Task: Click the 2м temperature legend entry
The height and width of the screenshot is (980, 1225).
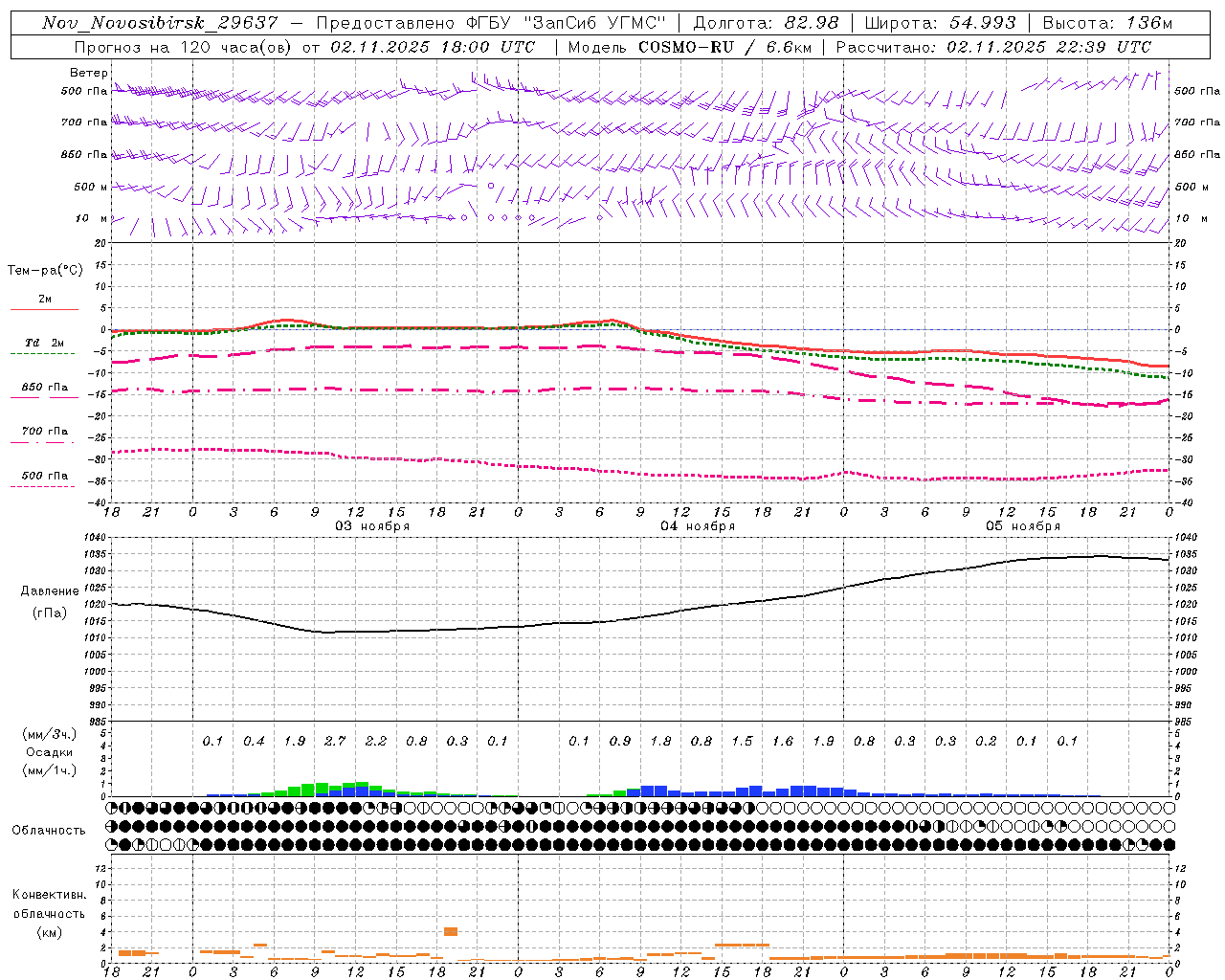Action: (x=45, y=300)
